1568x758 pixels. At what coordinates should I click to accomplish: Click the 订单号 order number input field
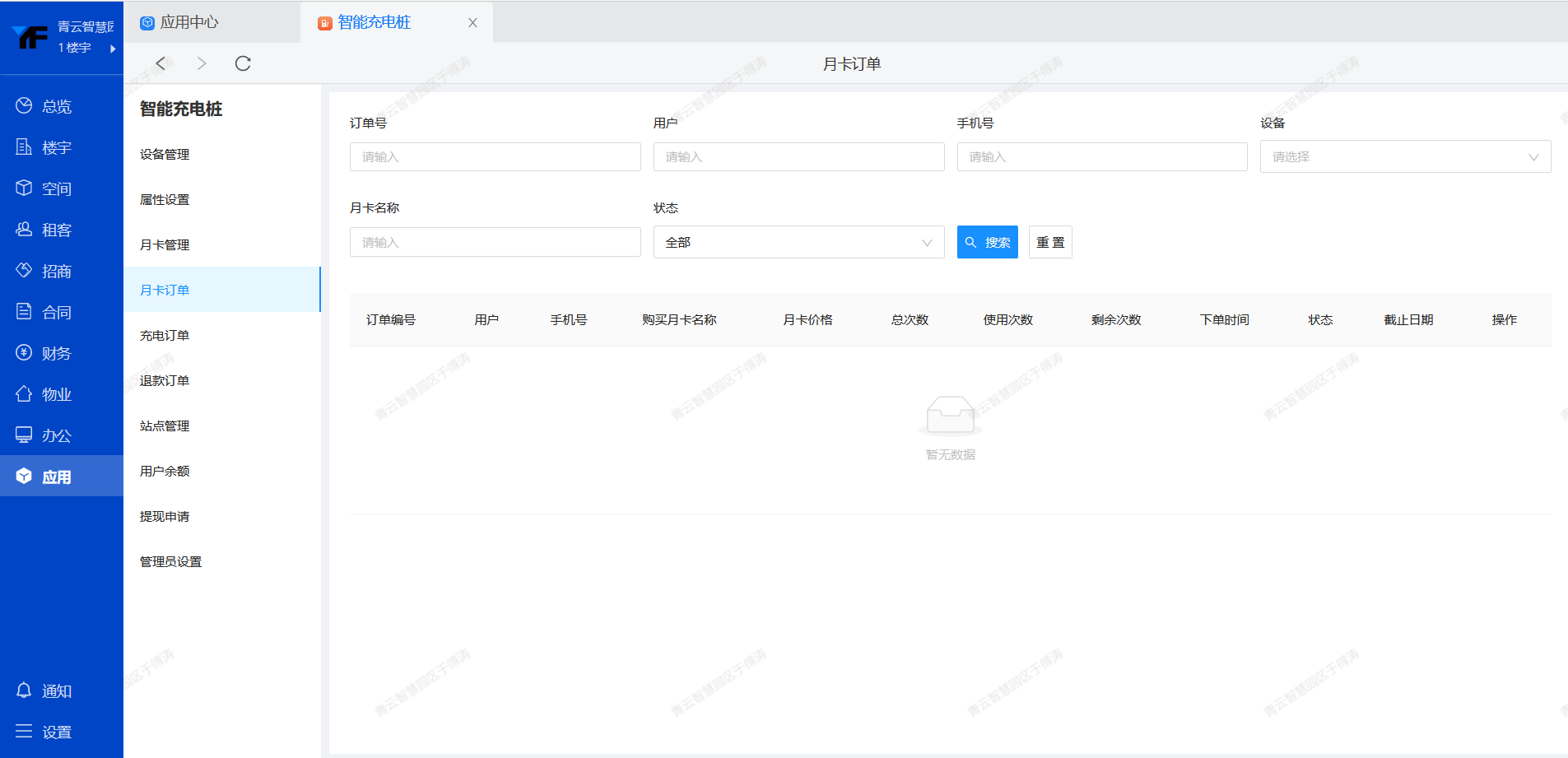[495, 156]
